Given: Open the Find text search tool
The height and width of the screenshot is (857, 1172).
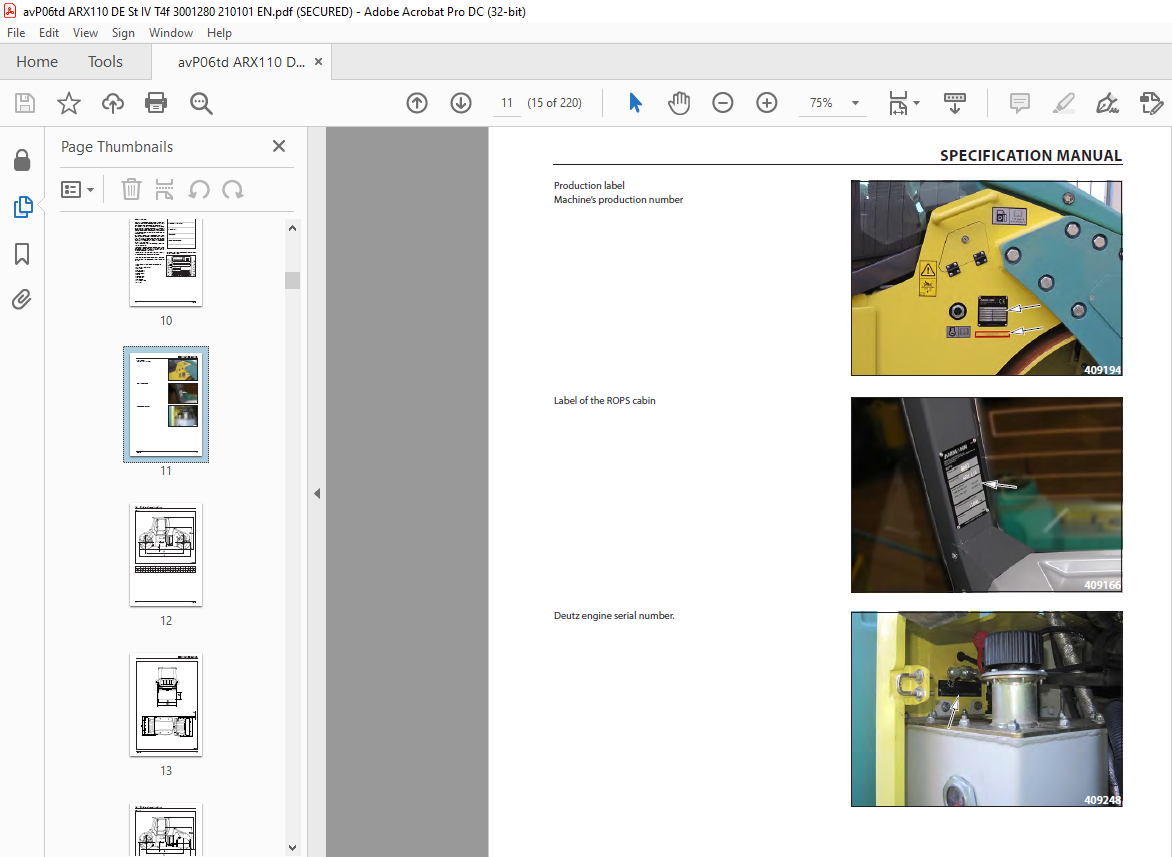Looking at the screenshot, I should [201, 103].
